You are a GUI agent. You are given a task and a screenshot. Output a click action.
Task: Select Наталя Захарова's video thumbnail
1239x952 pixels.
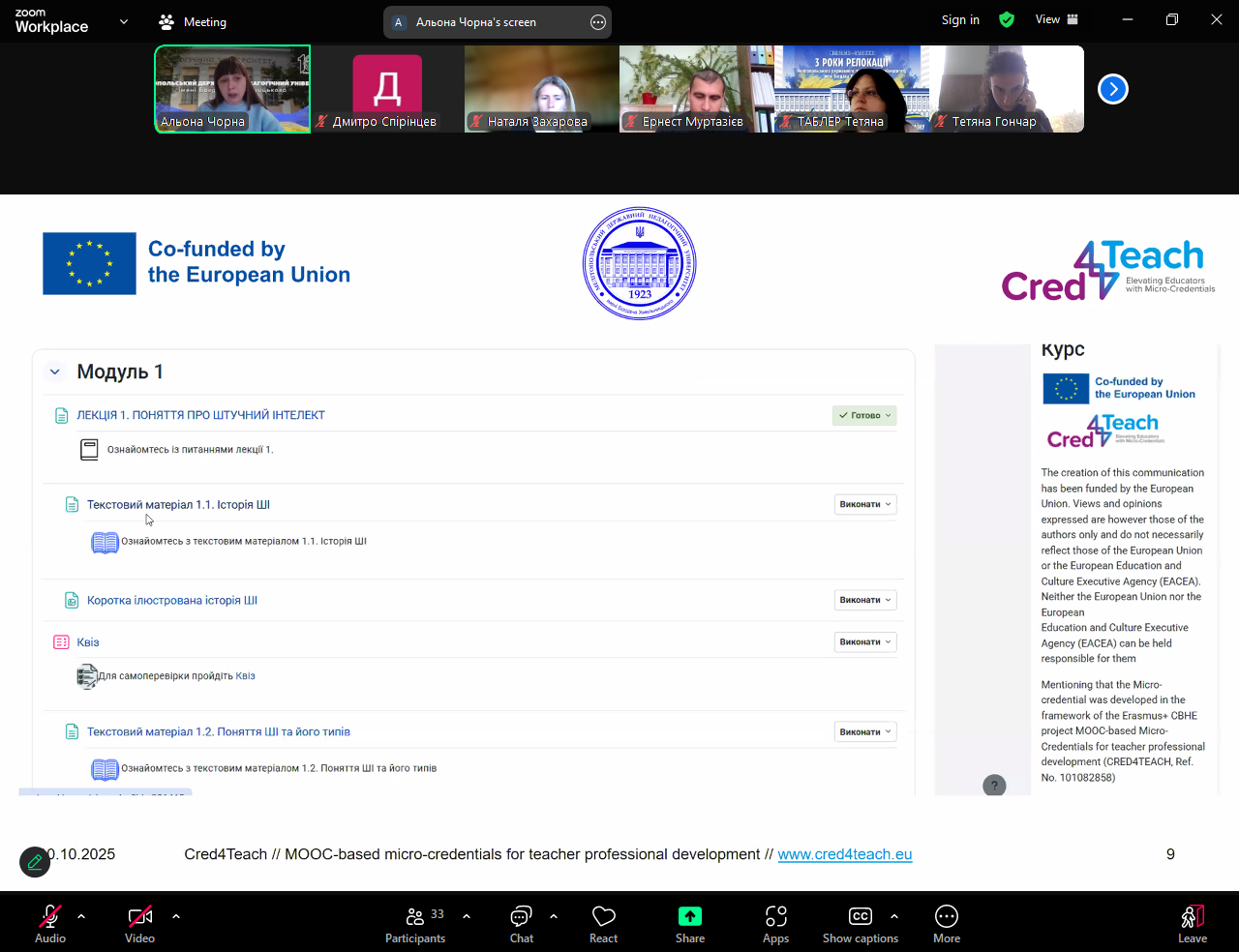(x=541, y=89)
